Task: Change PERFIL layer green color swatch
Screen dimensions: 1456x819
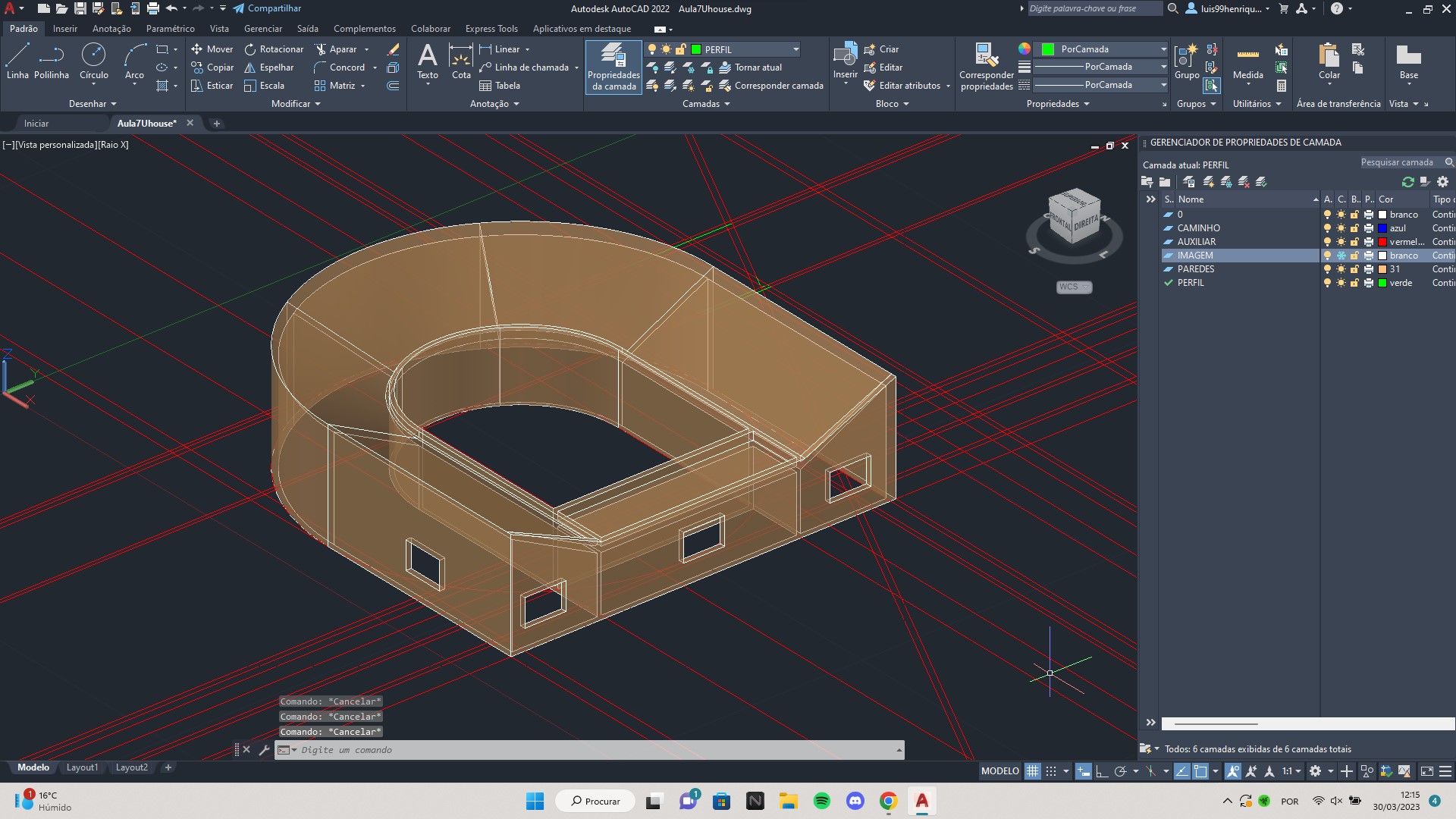Action: [1382, 283]
